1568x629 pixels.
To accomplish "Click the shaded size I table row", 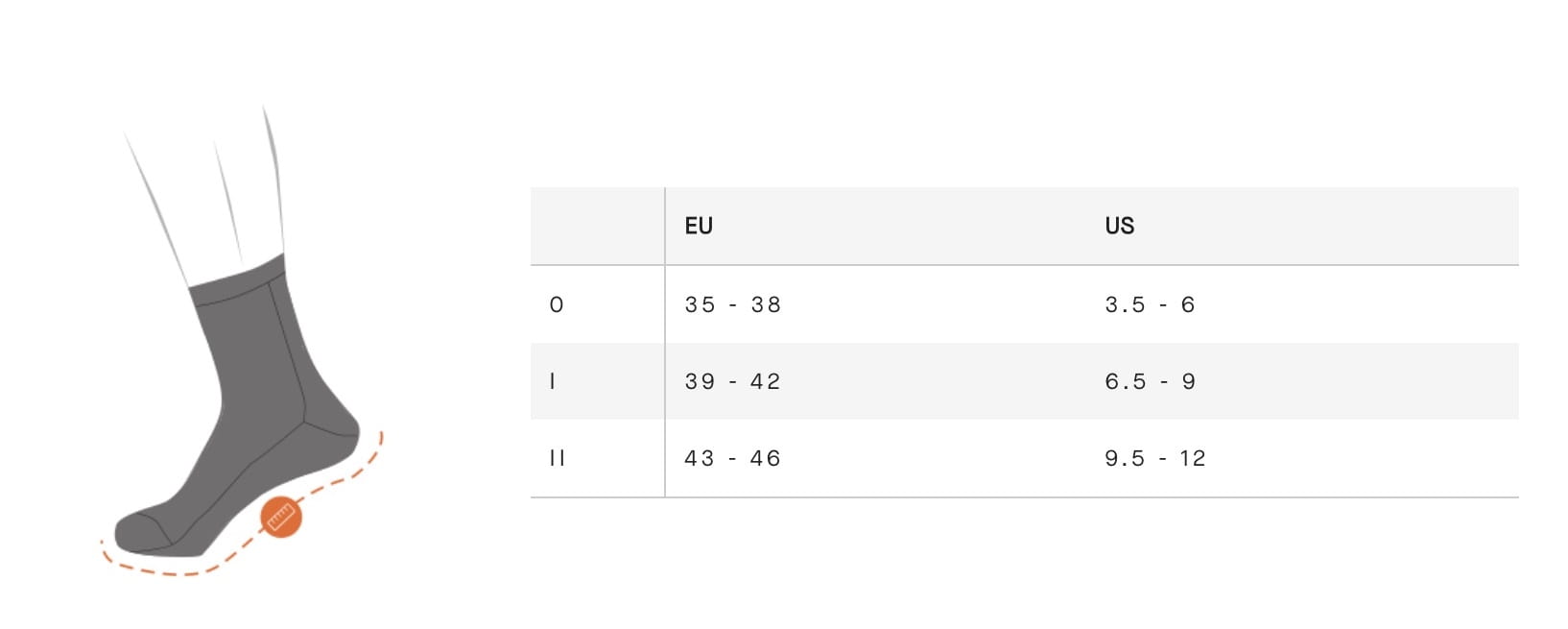I will [1025, 381].
